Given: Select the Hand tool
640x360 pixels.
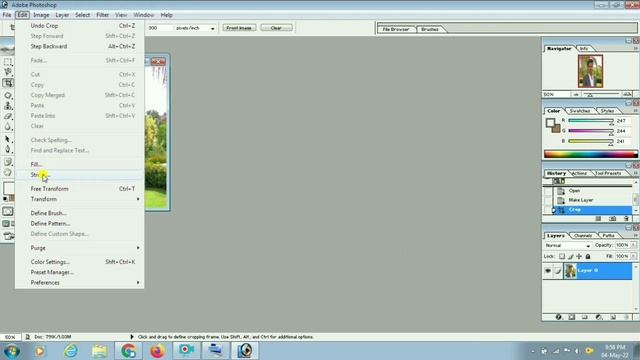Looking at the screenshot, I should coord(8,172).
